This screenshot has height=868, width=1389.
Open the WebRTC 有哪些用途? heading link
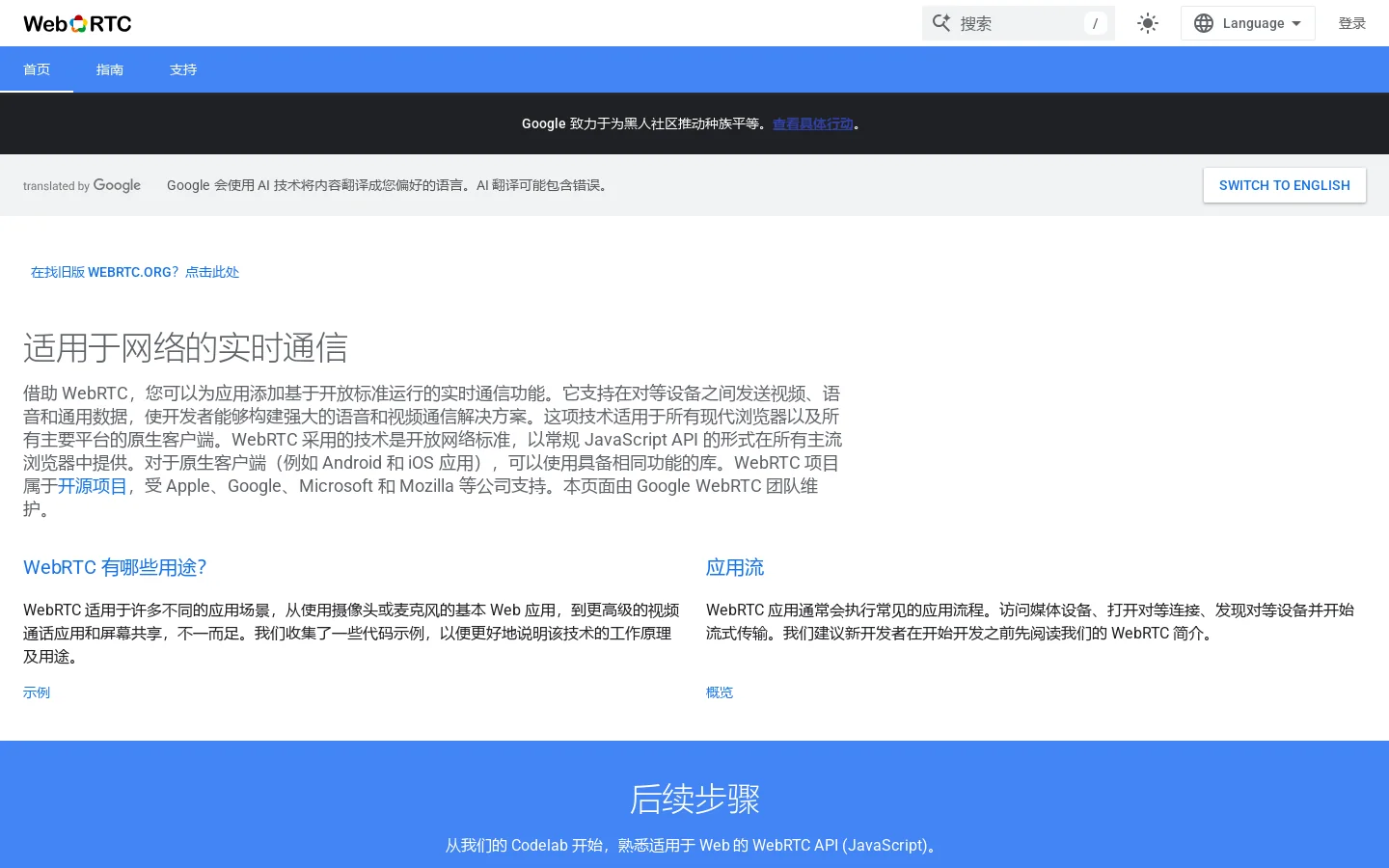115,567
